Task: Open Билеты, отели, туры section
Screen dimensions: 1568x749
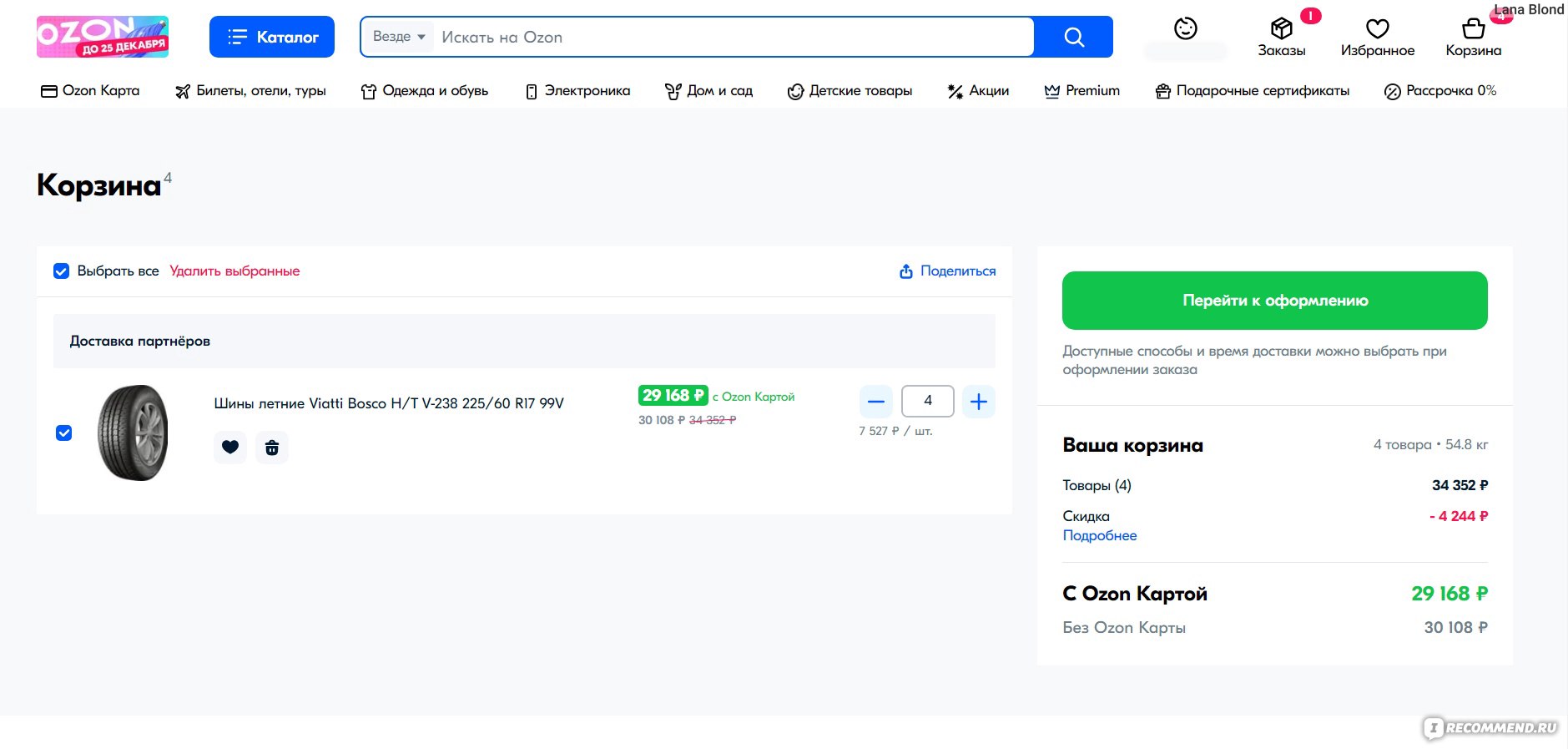Action: [x=250, y=90]
